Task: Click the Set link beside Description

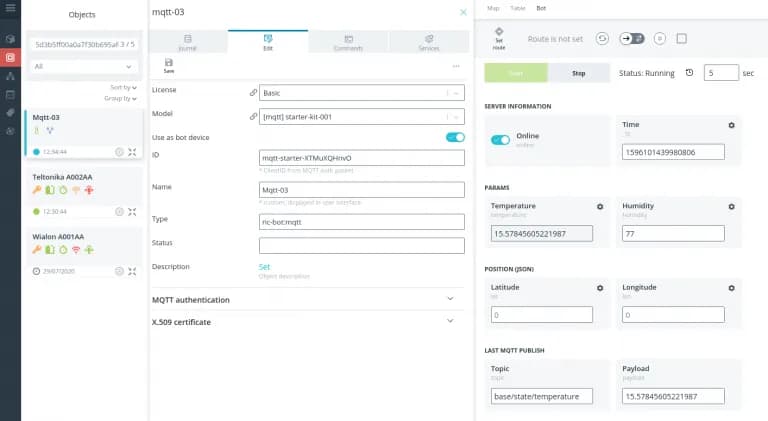Action: [x=265, y=267]
